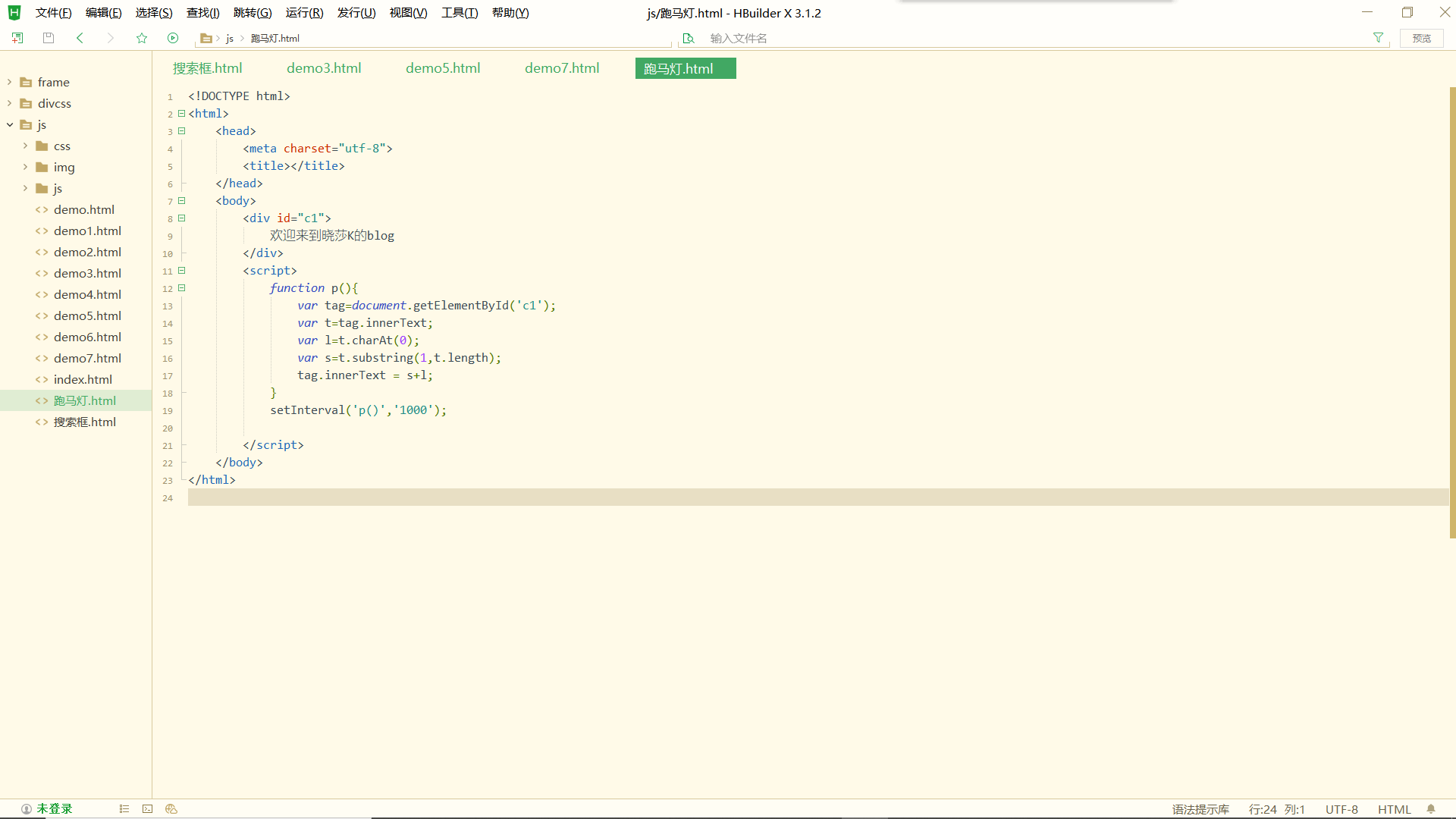
Task: Collapse the body tag fold on line 7
Action: (181, 201)
